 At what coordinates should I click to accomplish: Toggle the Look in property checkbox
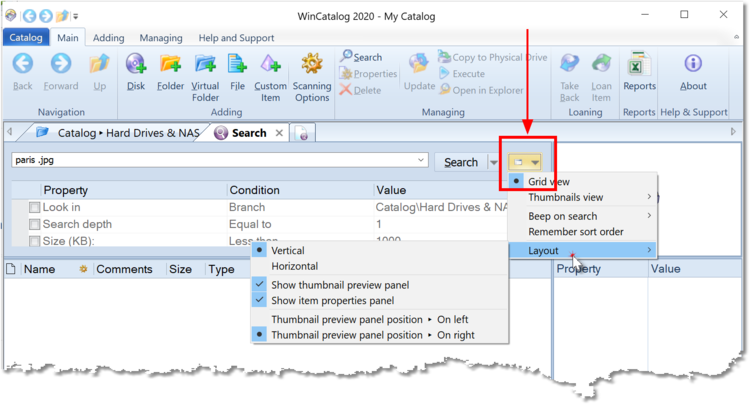[35, 207]
